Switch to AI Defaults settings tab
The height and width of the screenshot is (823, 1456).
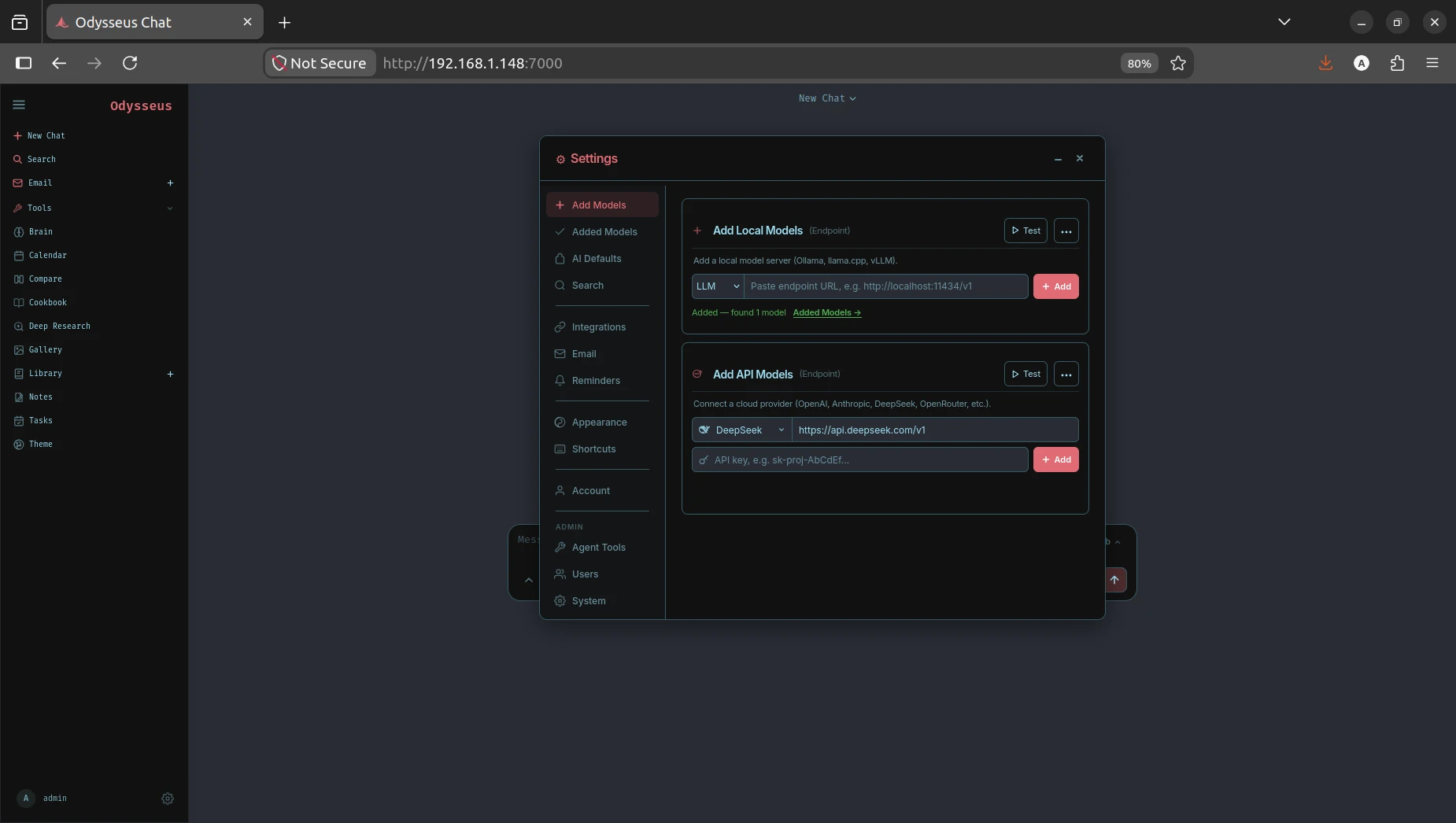coord(602,258)
